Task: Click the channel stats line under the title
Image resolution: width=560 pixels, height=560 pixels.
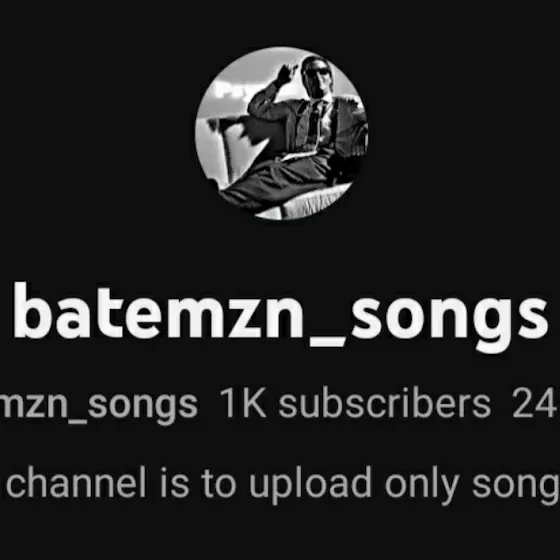Action: pos(280,405)
